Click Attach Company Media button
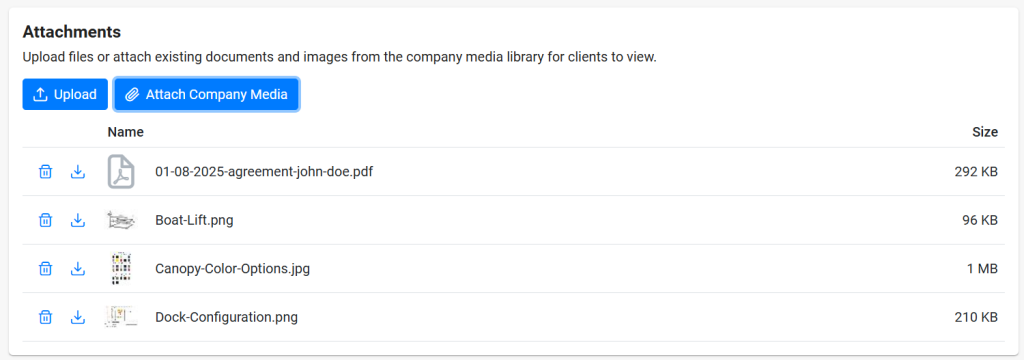This screenshot has height=360, width=1024. tap(206, 94)
